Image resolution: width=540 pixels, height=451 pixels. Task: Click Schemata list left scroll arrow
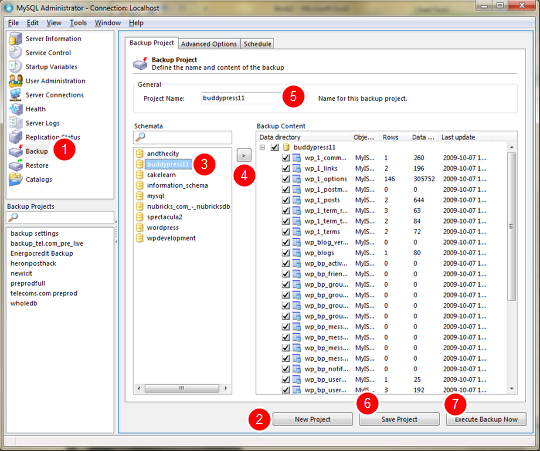point(139,388)
